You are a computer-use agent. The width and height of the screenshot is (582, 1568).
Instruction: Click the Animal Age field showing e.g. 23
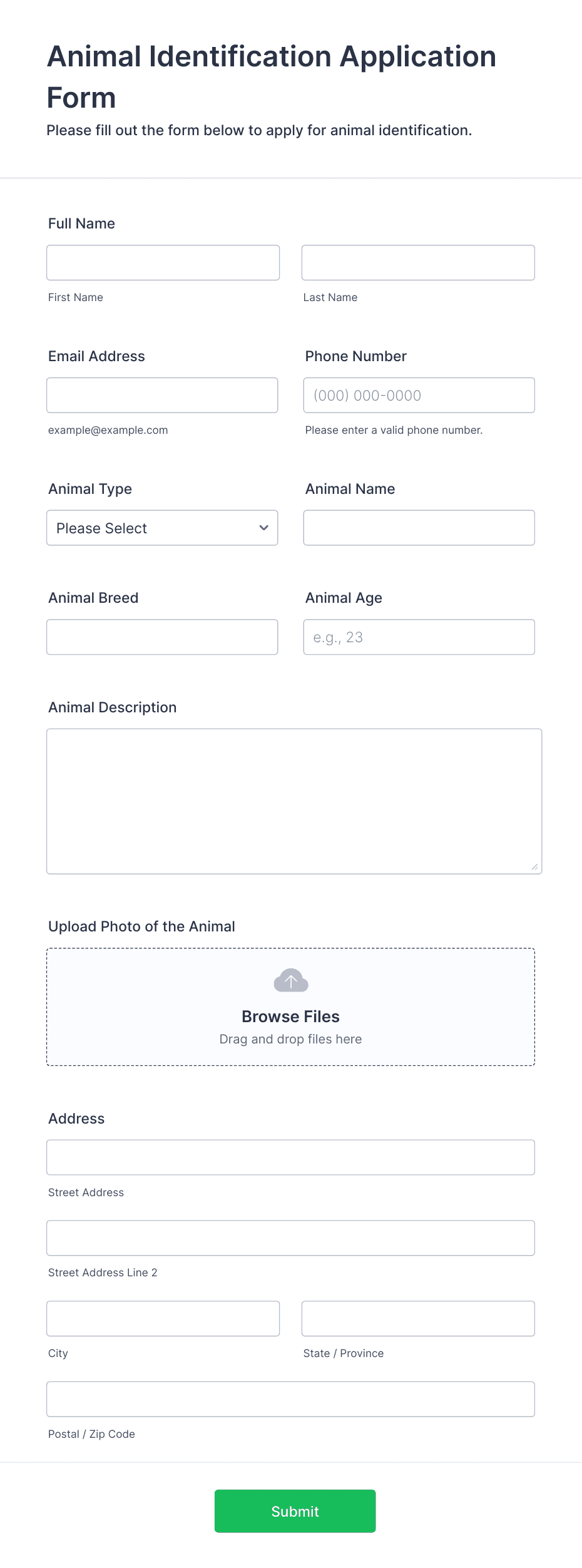click(418, 637)
